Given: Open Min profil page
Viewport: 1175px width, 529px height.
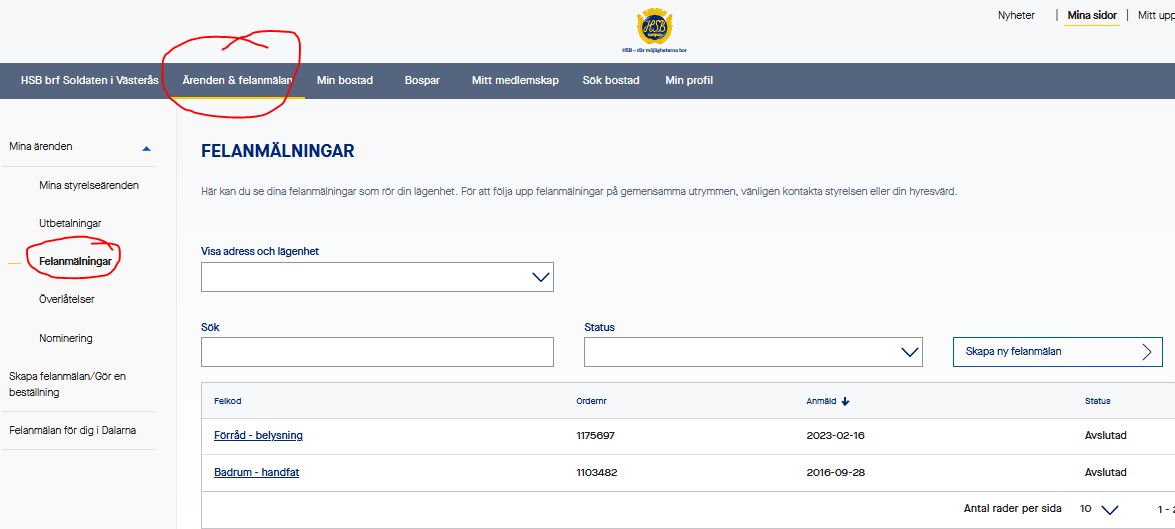Looking at the screenshot, I should coord(689,81).
